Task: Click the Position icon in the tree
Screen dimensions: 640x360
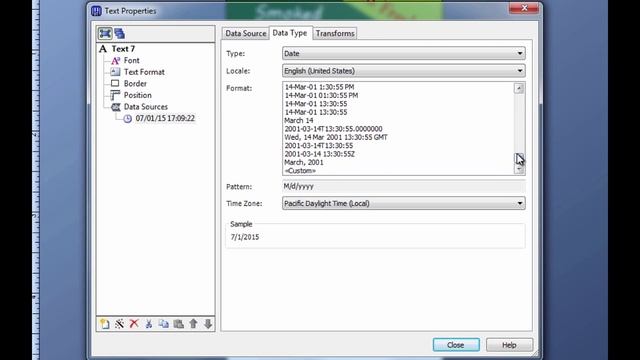Action: 115,95
